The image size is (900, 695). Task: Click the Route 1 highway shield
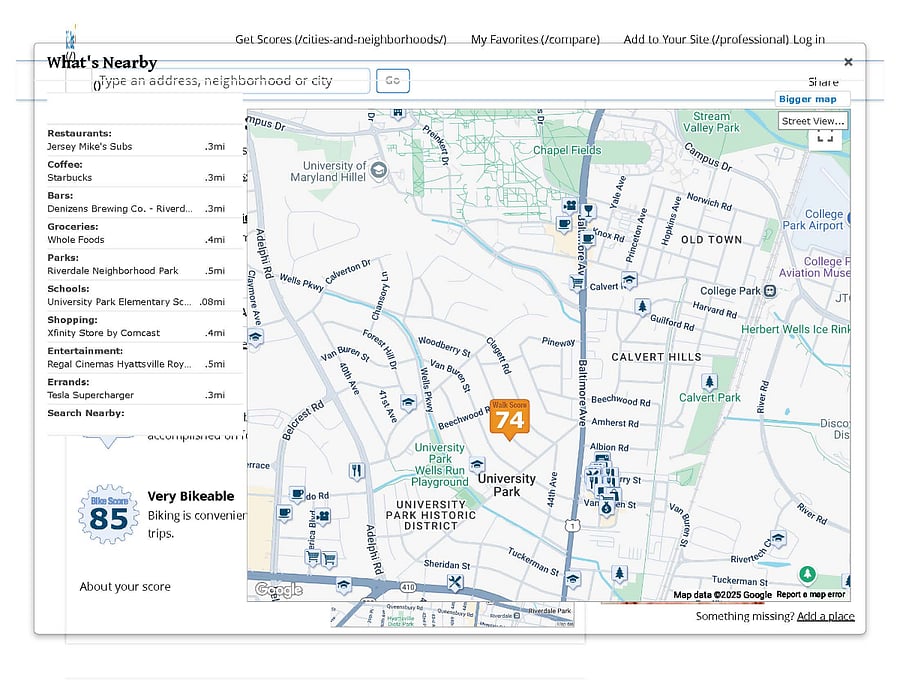click(x=572, y=525)
